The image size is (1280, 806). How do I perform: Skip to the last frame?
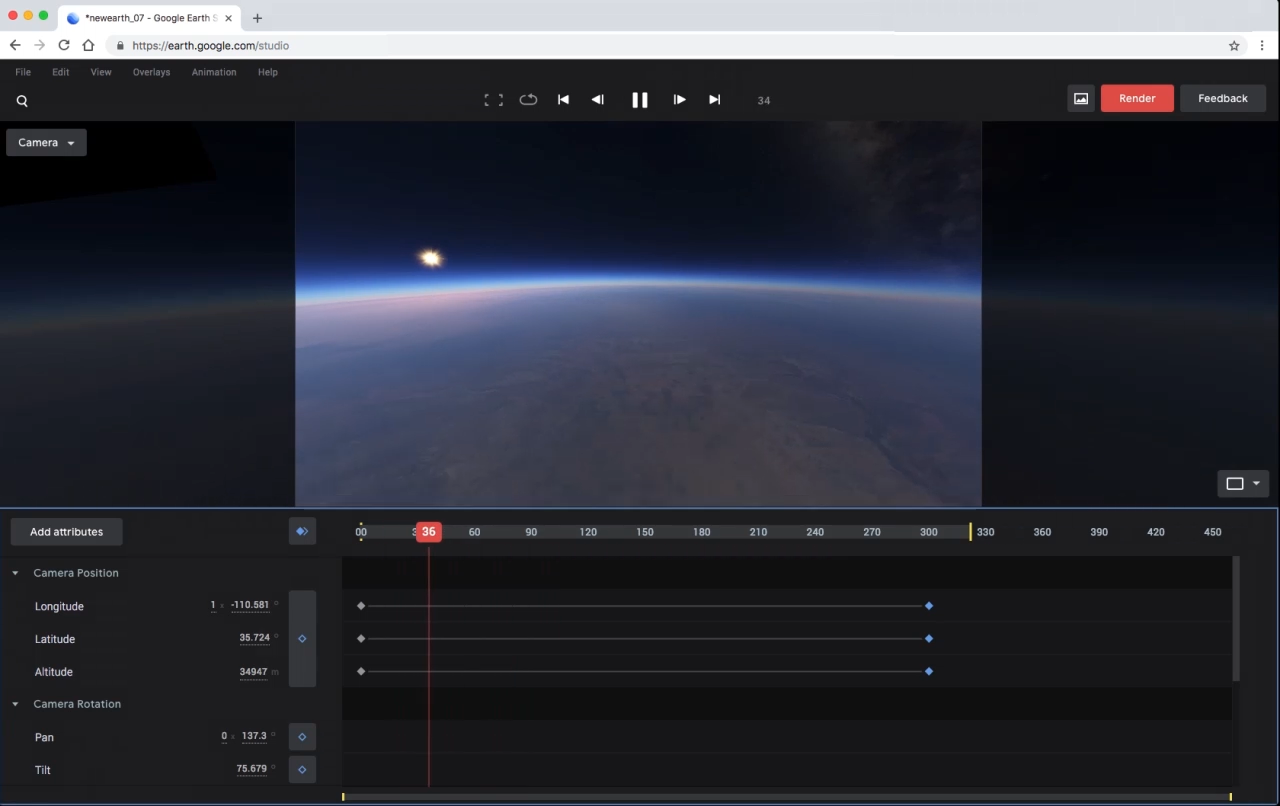pos(714,99)
